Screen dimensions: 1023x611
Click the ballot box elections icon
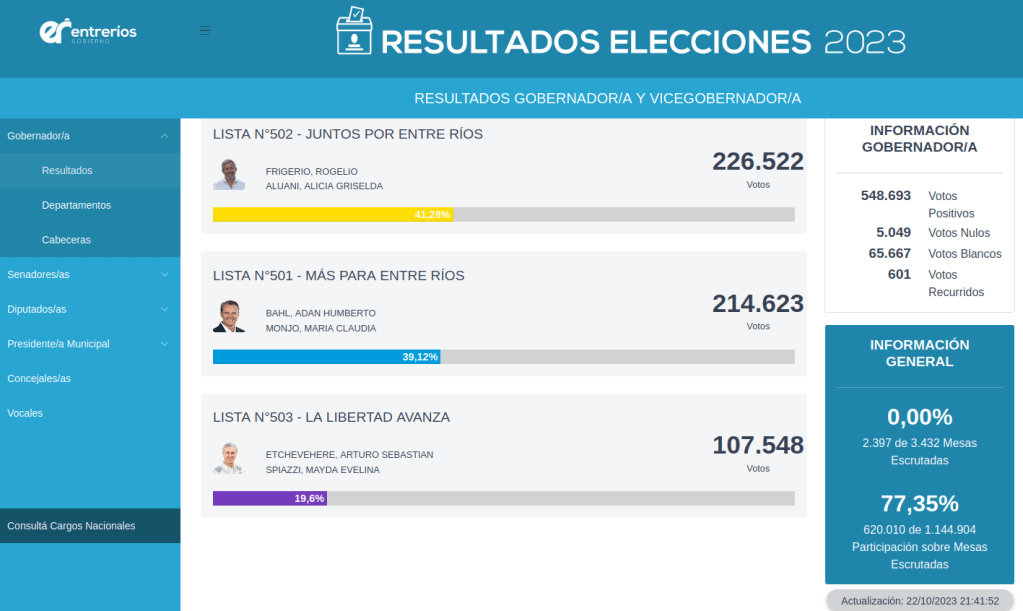coord(354,31)
